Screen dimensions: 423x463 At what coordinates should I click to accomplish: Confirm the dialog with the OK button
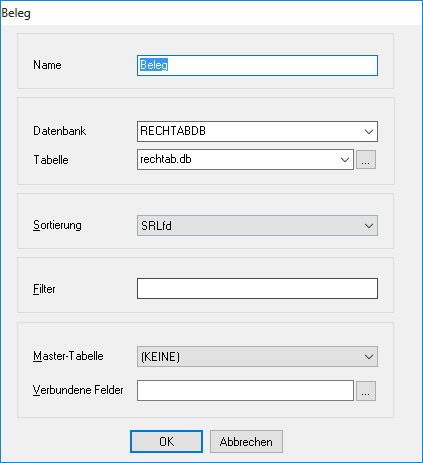166,442
